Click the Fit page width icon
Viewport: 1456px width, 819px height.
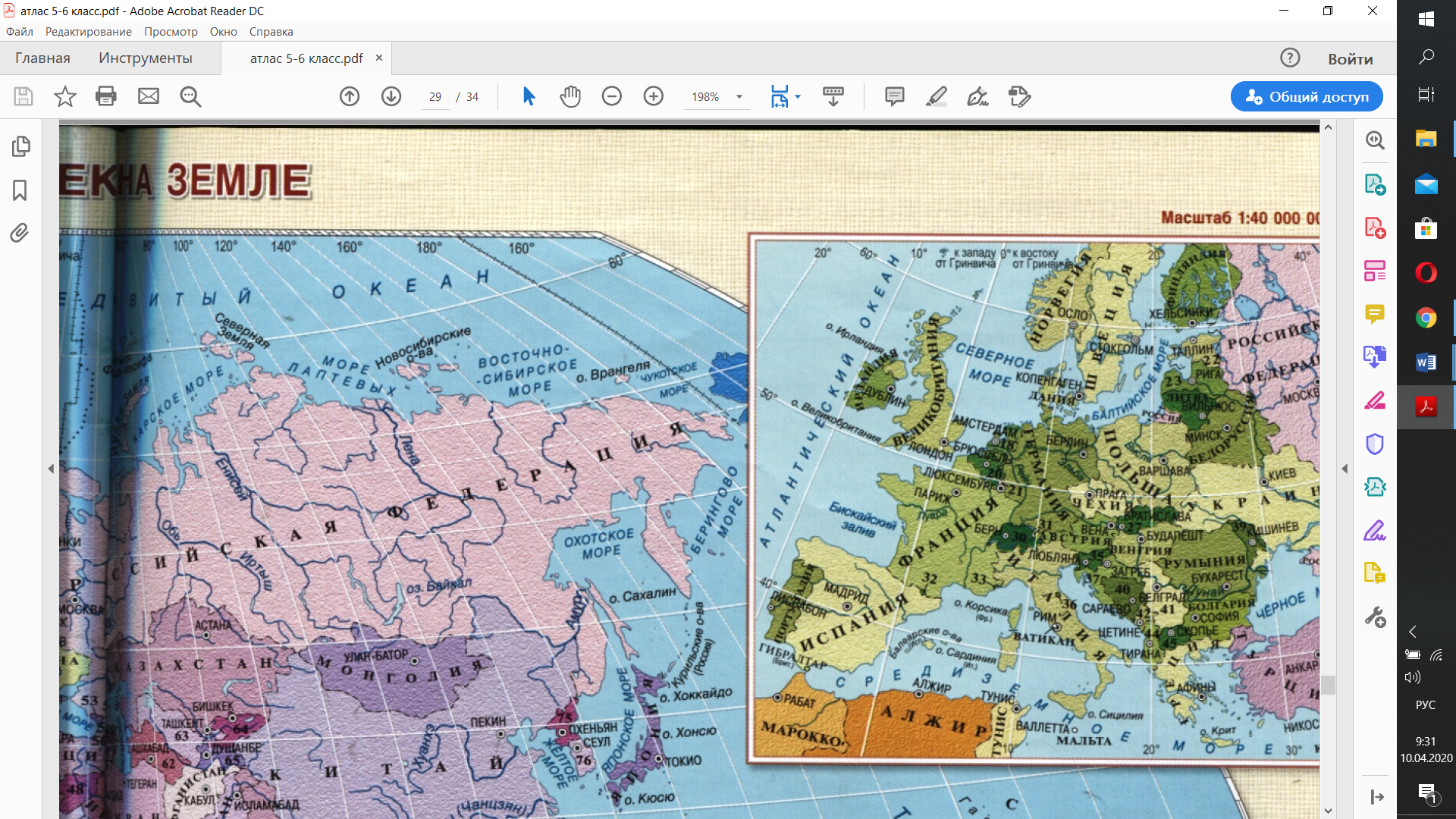tap(780, 96)
